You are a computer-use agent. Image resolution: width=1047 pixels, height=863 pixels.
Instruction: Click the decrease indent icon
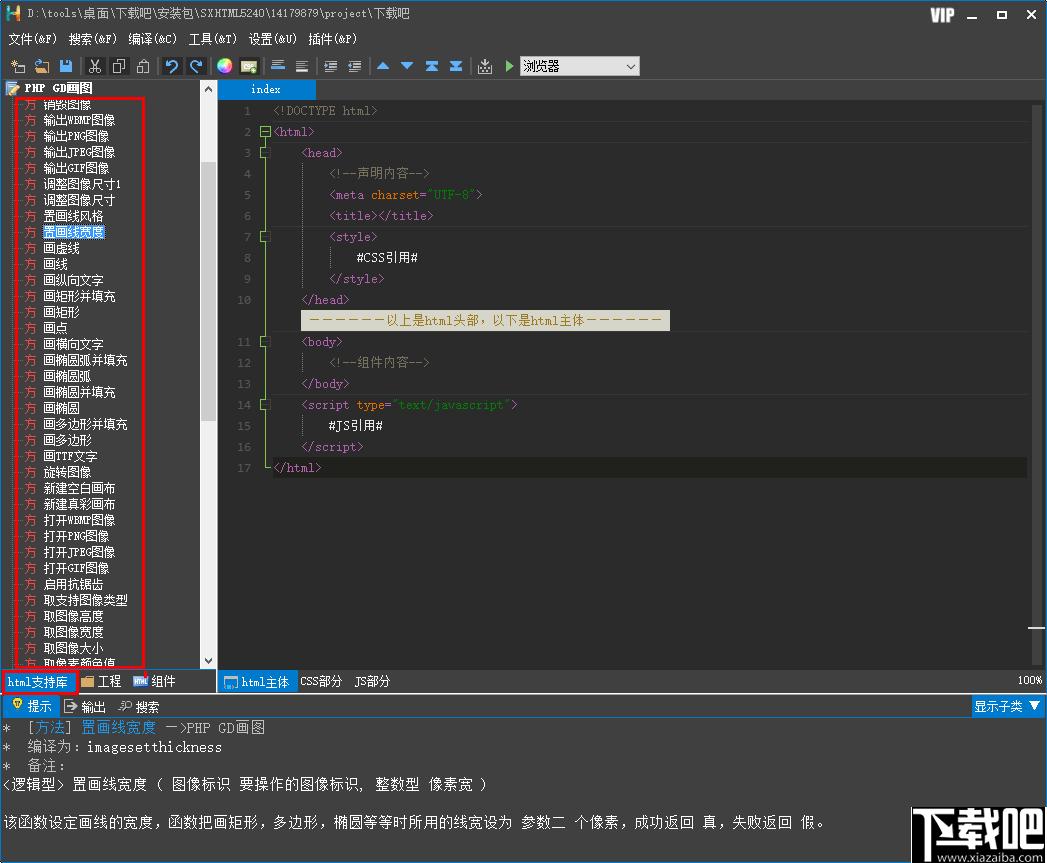355,66
